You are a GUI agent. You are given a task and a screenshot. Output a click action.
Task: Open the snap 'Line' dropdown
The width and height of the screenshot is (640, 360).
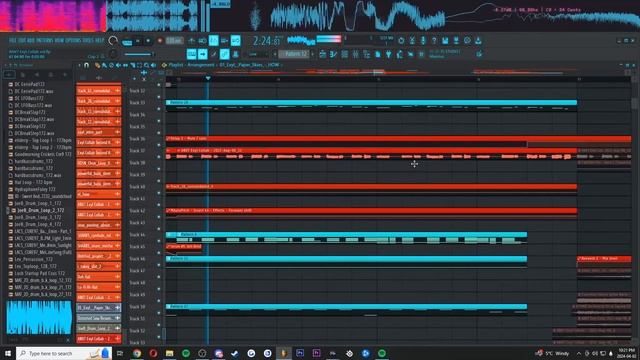coord(258,54)
